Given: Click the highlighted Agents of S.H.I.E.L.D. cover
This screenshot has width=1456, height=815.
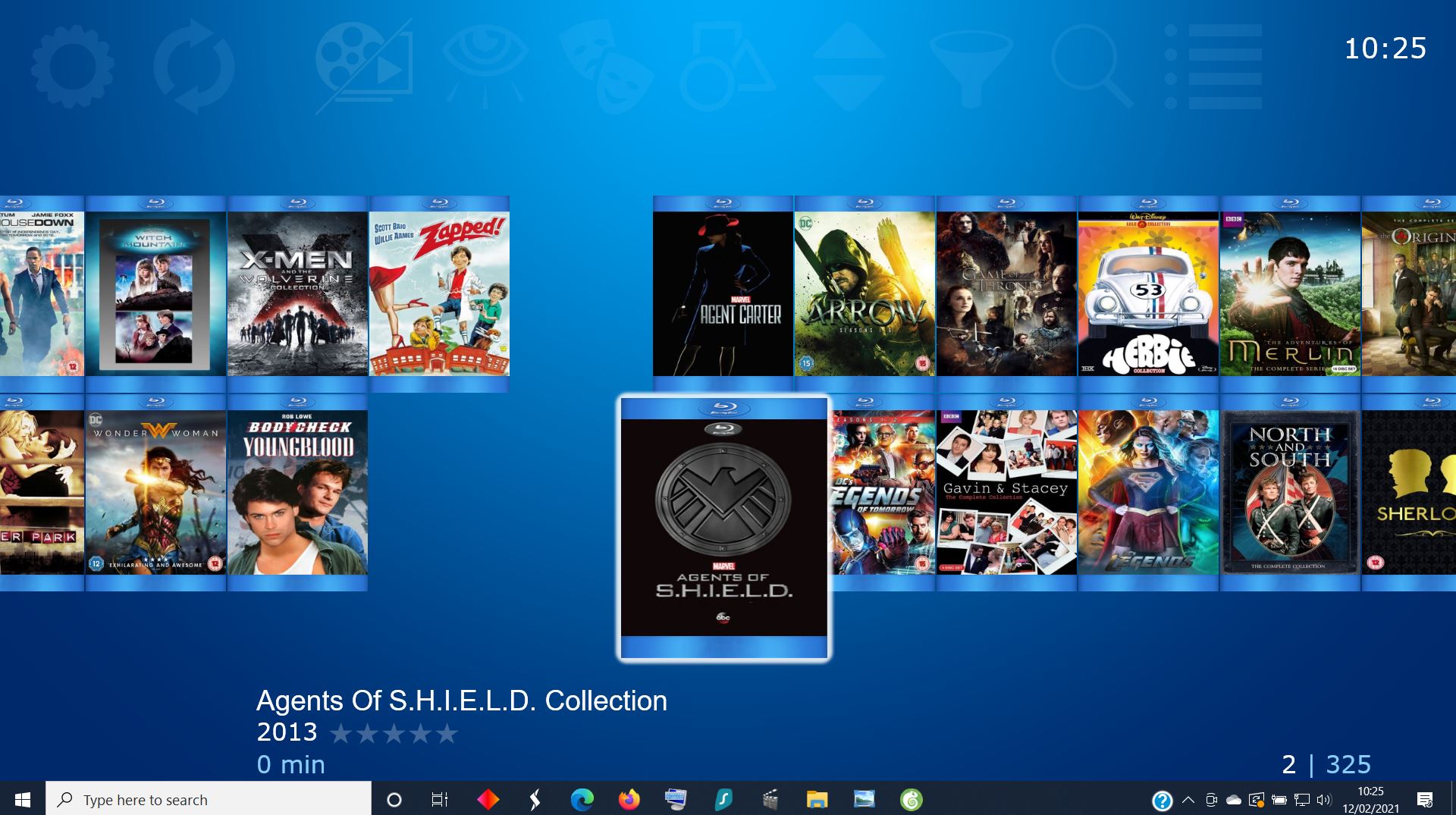Looking at the screenshot, I should [723, 528].
